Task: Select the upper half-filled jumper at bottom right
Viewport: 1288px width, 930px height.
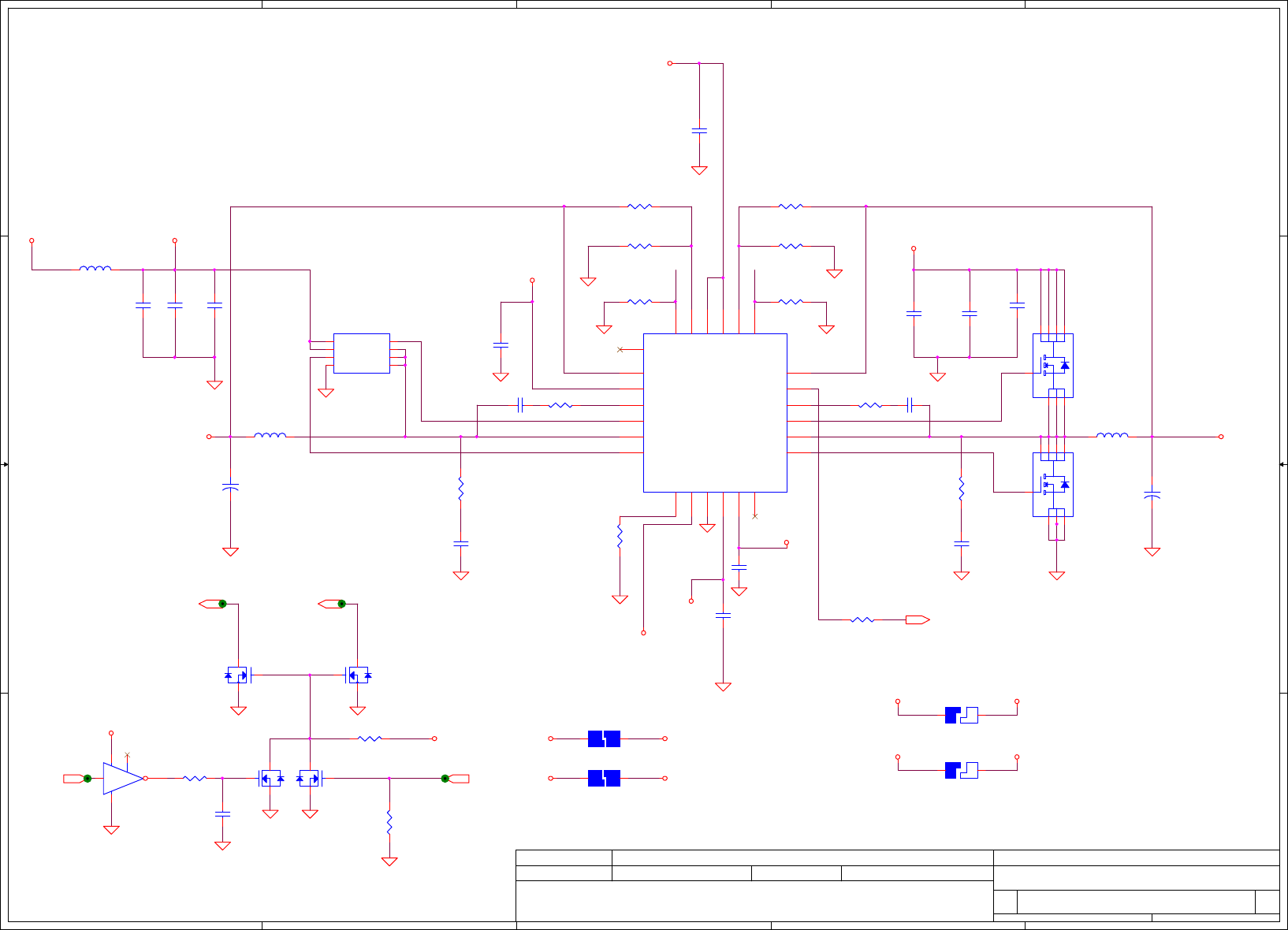Action: coord(962,715)
